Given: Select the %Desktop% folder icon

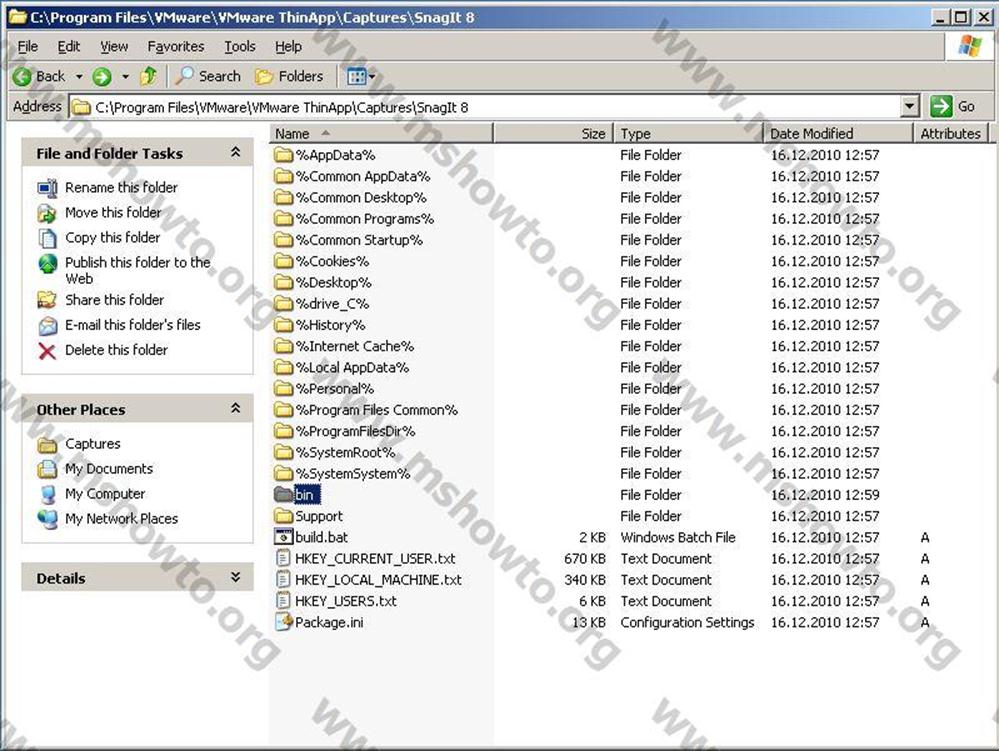Looking at the screenshot, I should (x=284, y=282).
